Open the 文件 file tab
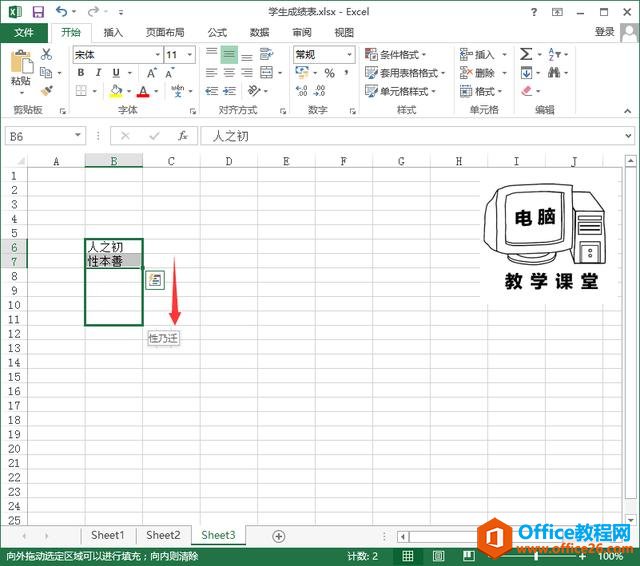 tap(24, 32)
